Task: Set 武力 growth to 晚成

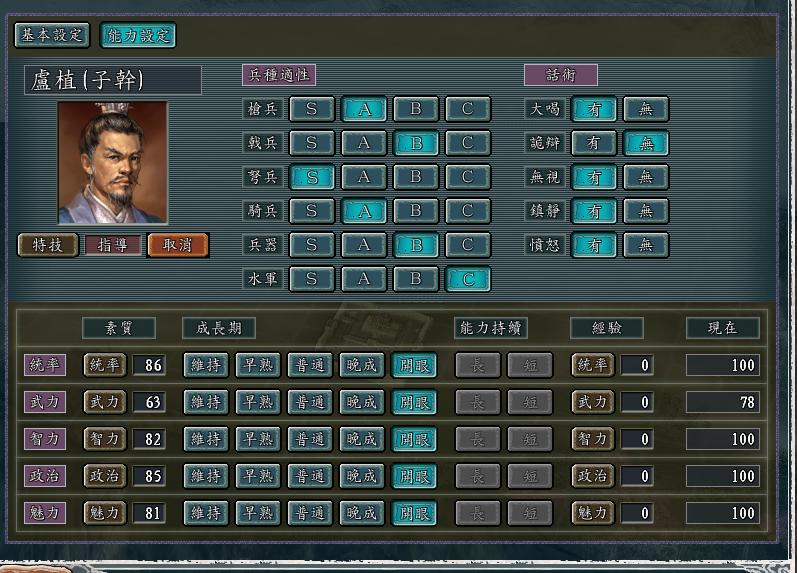Action: point(361,402)
